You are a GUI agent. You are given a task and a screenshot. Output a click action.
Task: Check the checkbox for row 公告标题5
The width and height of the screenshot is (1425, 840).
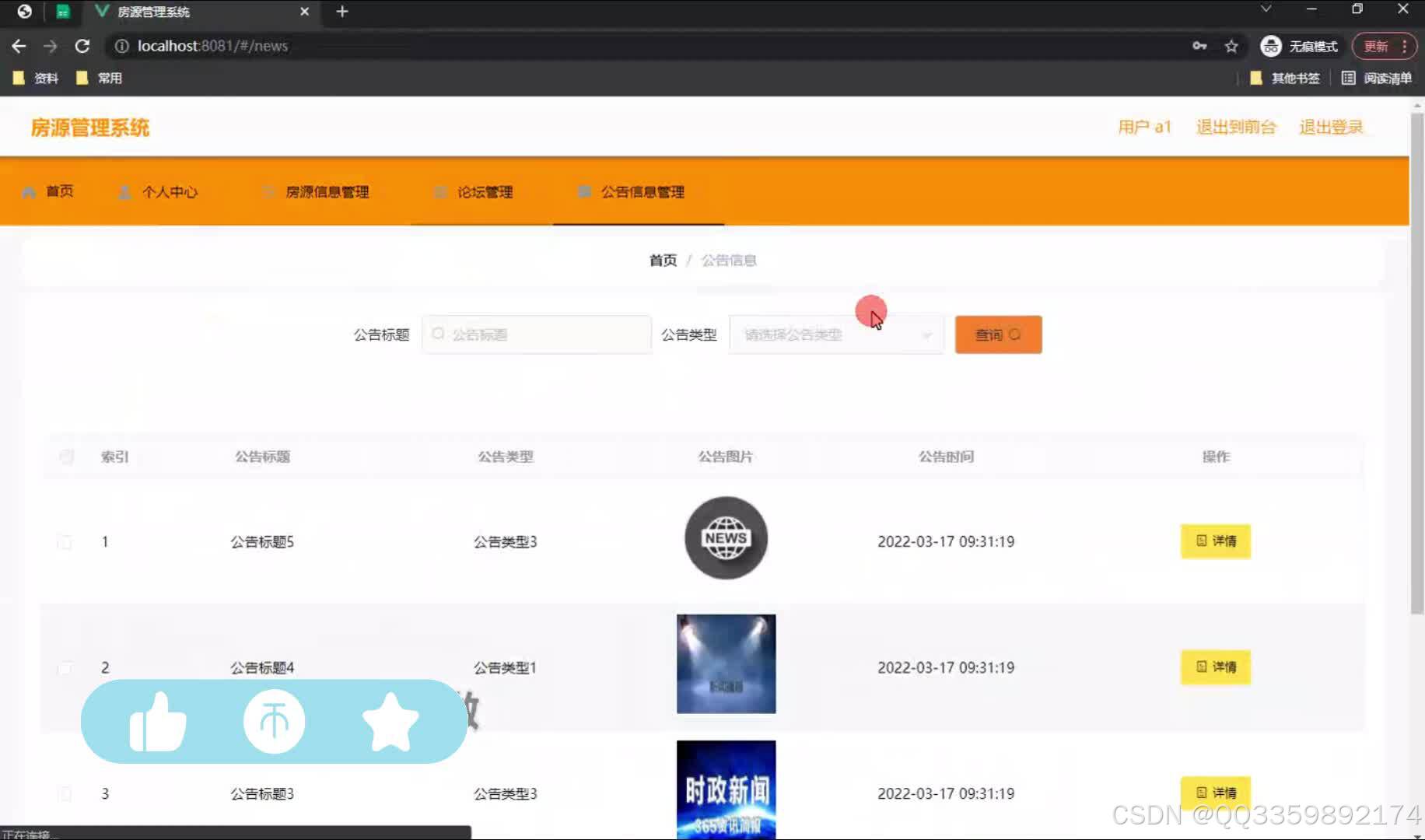click(66, 541)
